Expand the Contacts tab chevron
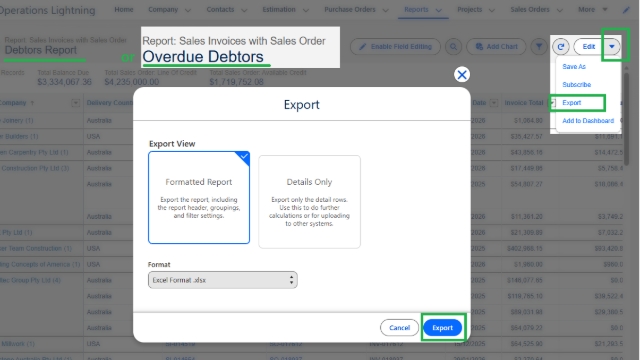 click(244, 10)
